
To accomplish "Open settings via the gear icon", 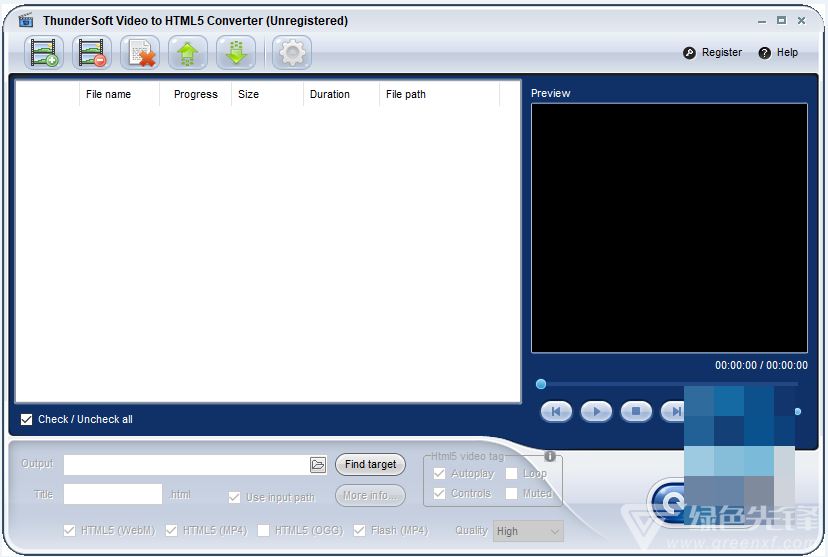I will [292, 53].
